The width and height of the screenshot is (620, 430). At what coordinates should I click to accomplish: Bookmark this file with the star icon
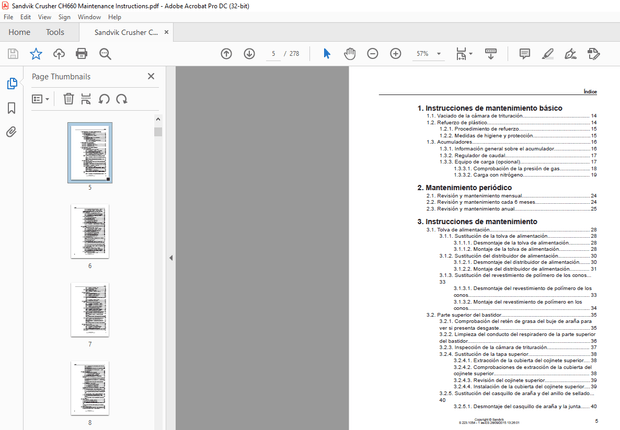point(36,53)
